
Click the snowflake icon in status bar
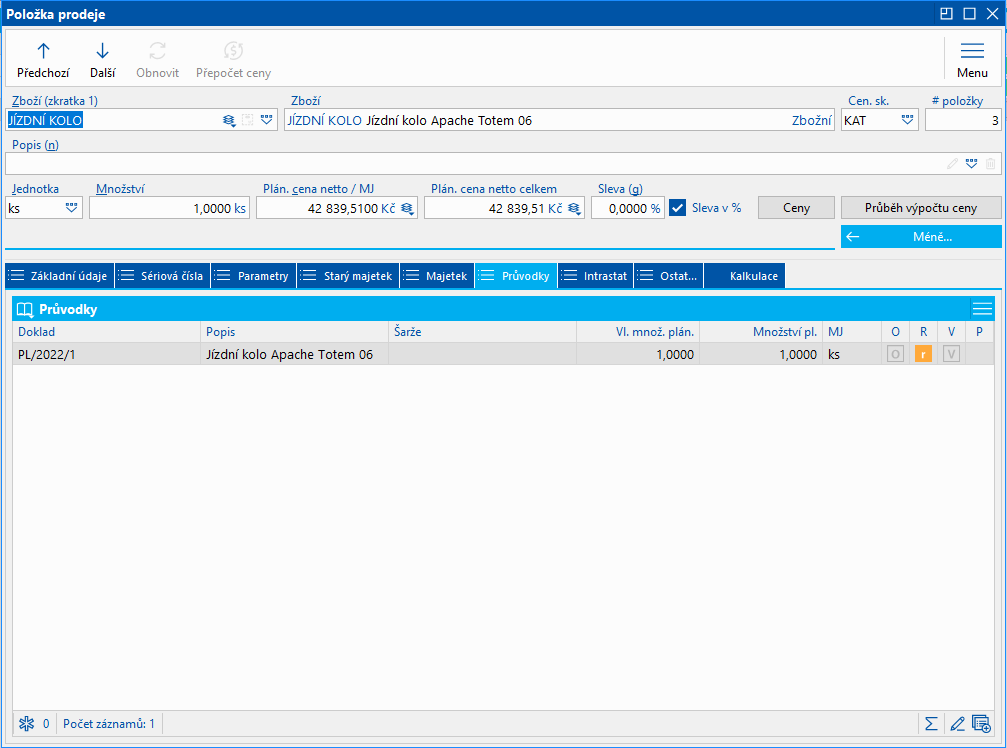tap(26, 724)
